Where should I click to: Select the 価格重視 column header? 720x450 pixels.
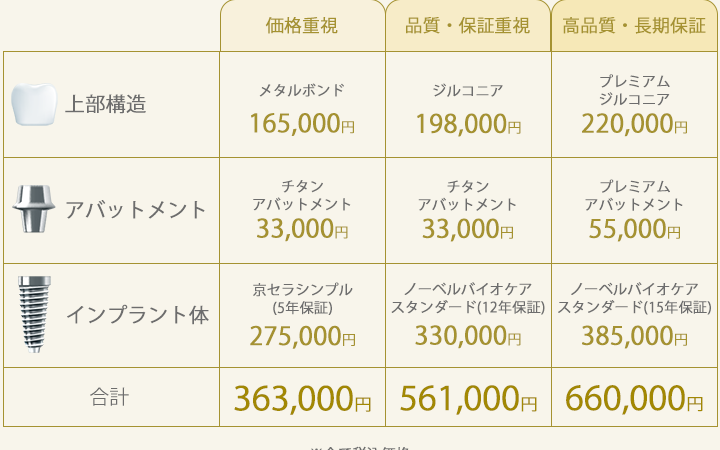(302, 26)
